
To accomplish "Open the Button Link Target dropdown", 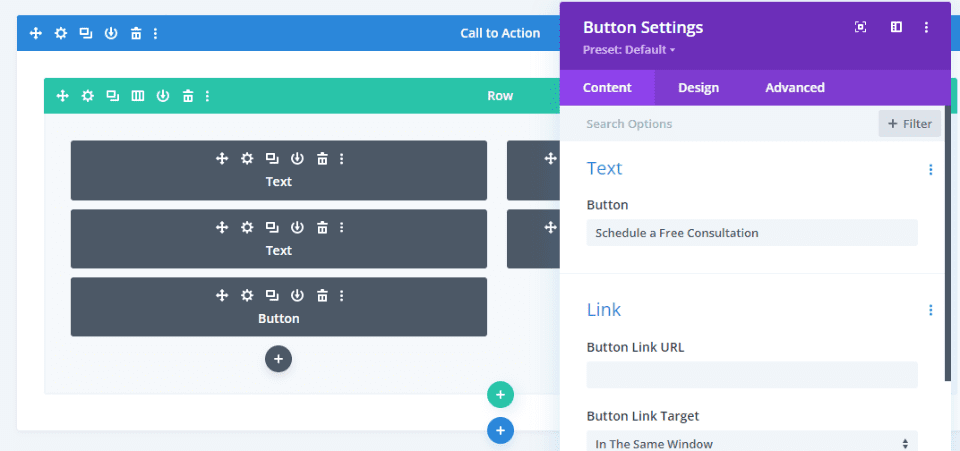I will click(x=751, y=443).
